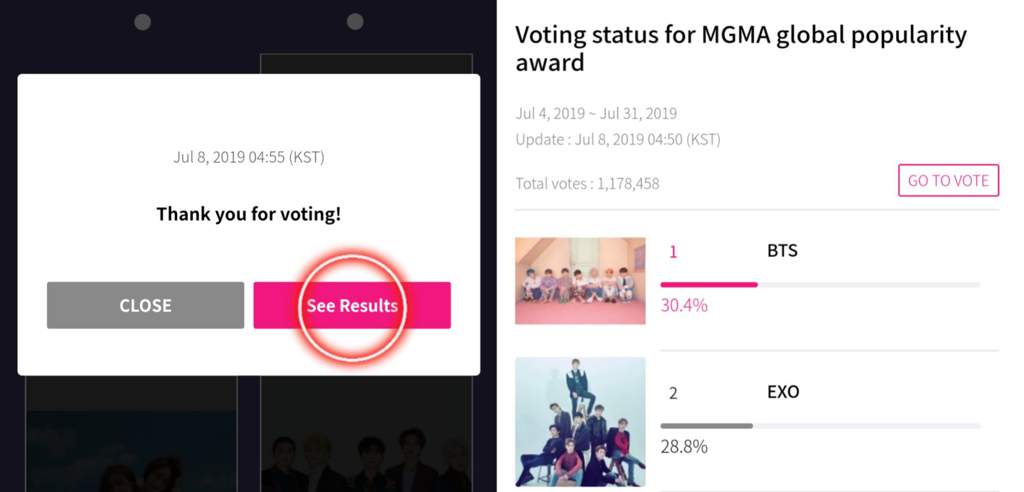Click the dimmed candidate card at bottom left
1024x492 pixels.
tap(131, 434)
